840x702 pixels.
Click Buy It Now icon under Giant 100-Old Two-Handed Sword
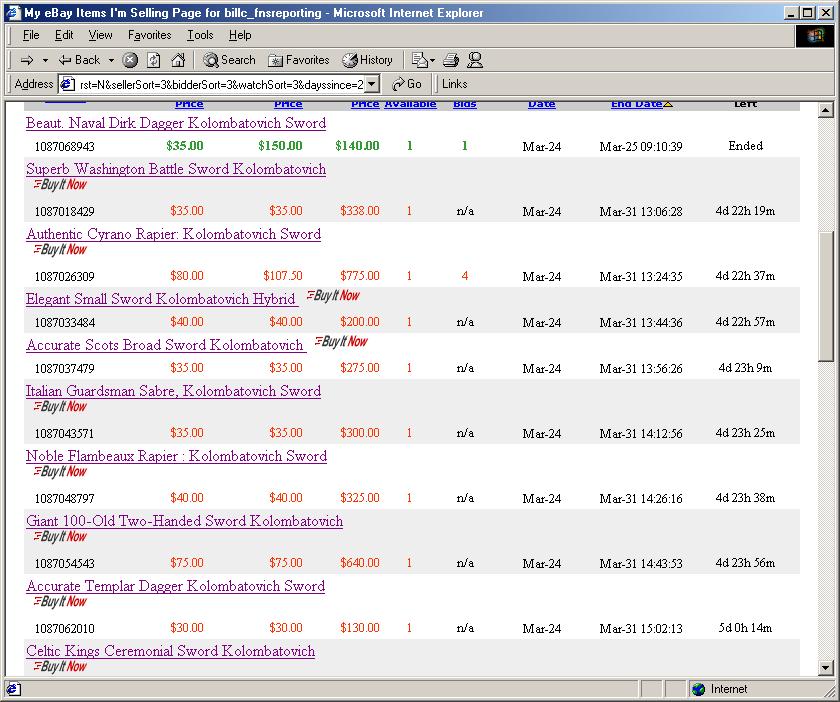(60, 536)
